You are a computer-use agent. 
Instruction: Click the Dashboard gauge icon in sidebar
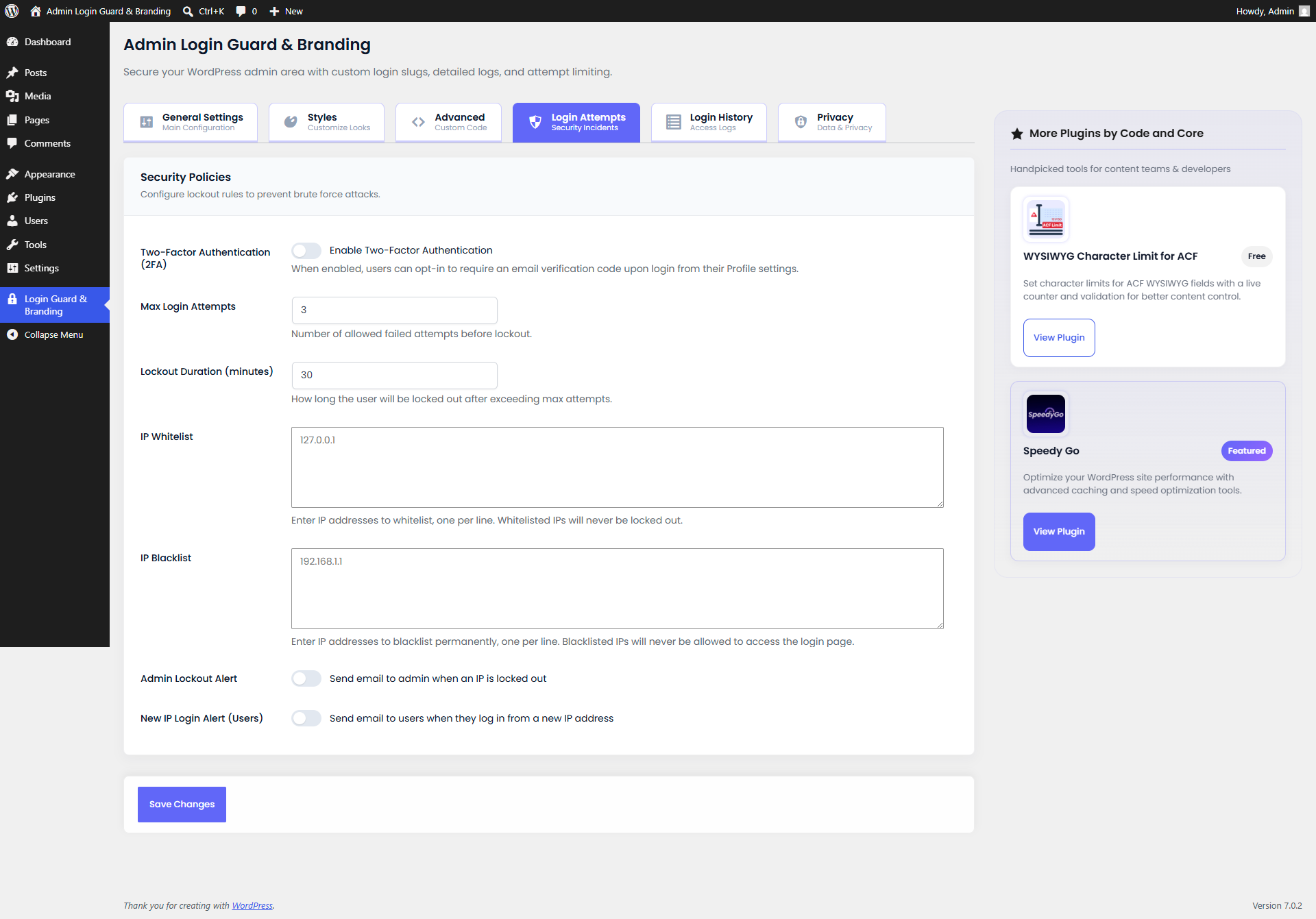point(12,42)
